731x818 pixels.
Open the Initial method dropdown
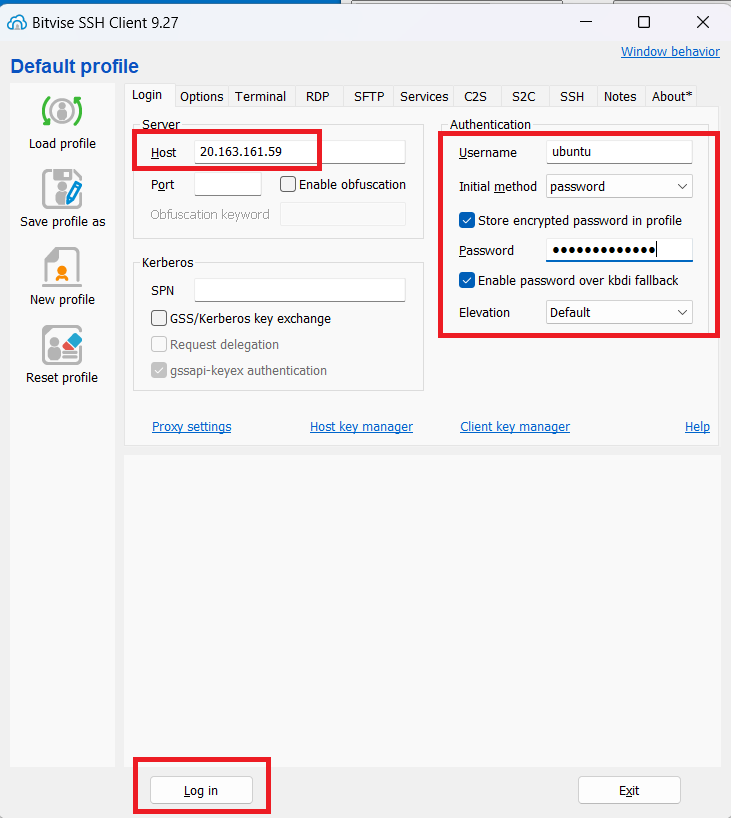(x=620, y=186)
